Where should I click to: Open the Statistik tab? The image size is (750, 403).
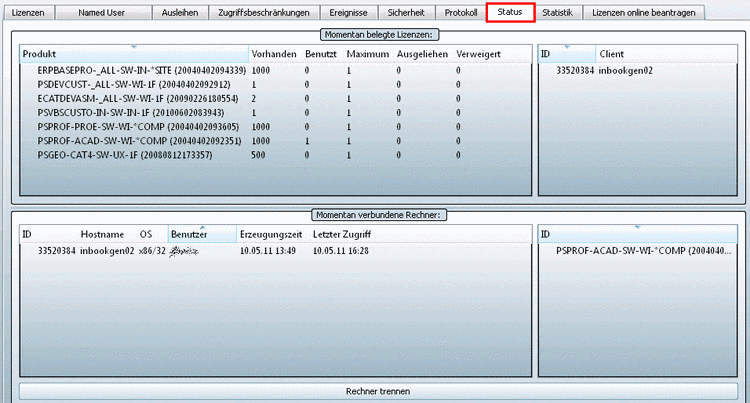(x=557, y=12)
